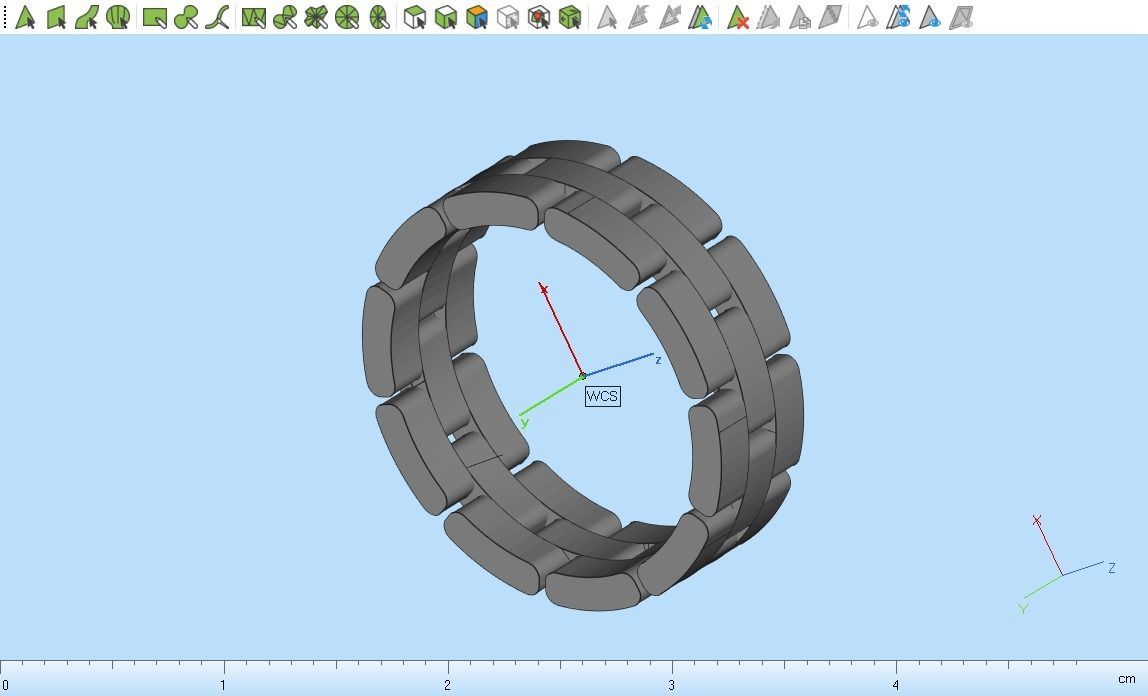Screen dimensions: 1148x696
Task: Toggle the dark triangle with blue eye
Action: tap(930, 18)
